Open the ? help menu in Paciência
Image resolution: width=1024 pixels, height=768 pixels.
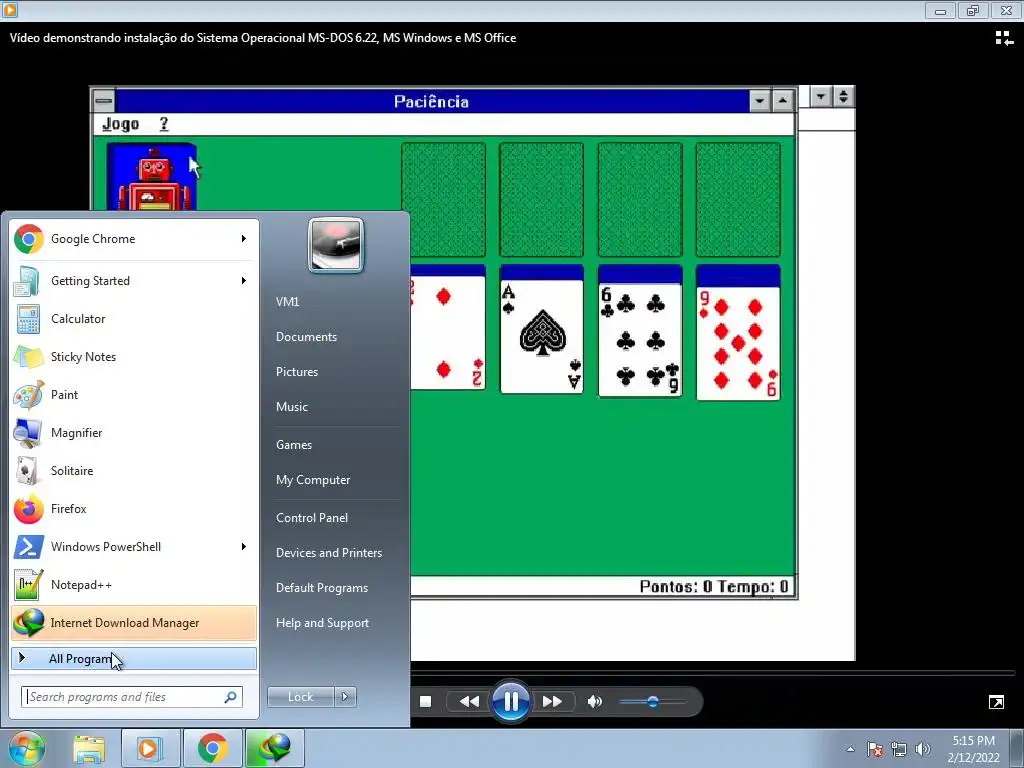(x=164, y=124)
